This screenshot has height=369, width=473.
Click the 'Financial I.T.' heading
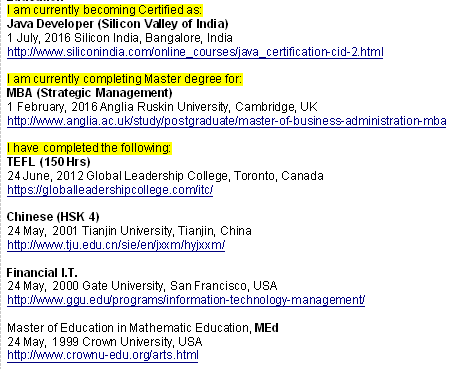tap(42, 272)
